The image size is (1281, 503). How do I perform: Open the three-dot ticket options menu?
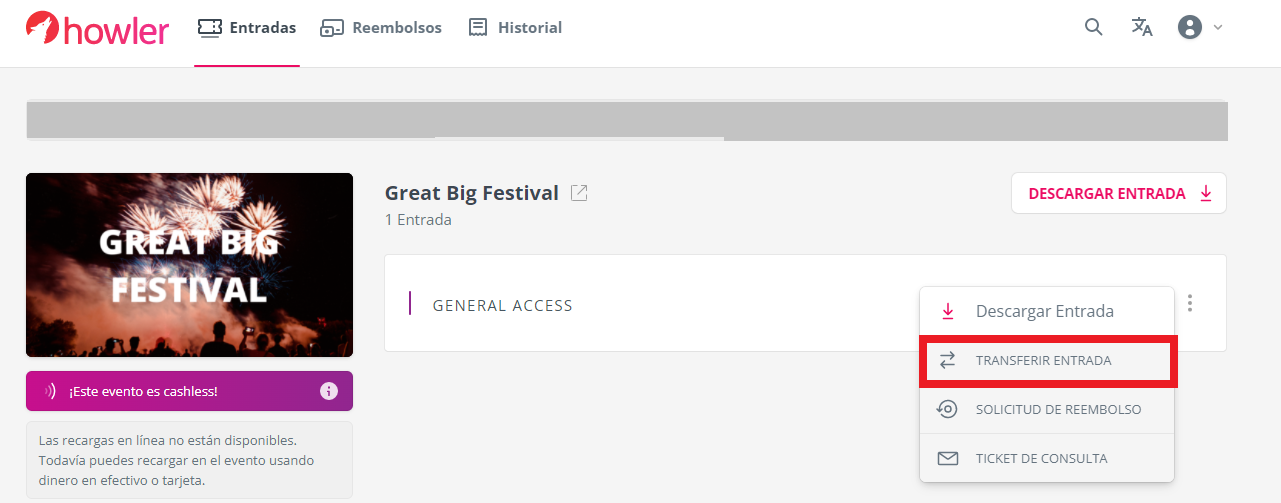click(1190, 303)
